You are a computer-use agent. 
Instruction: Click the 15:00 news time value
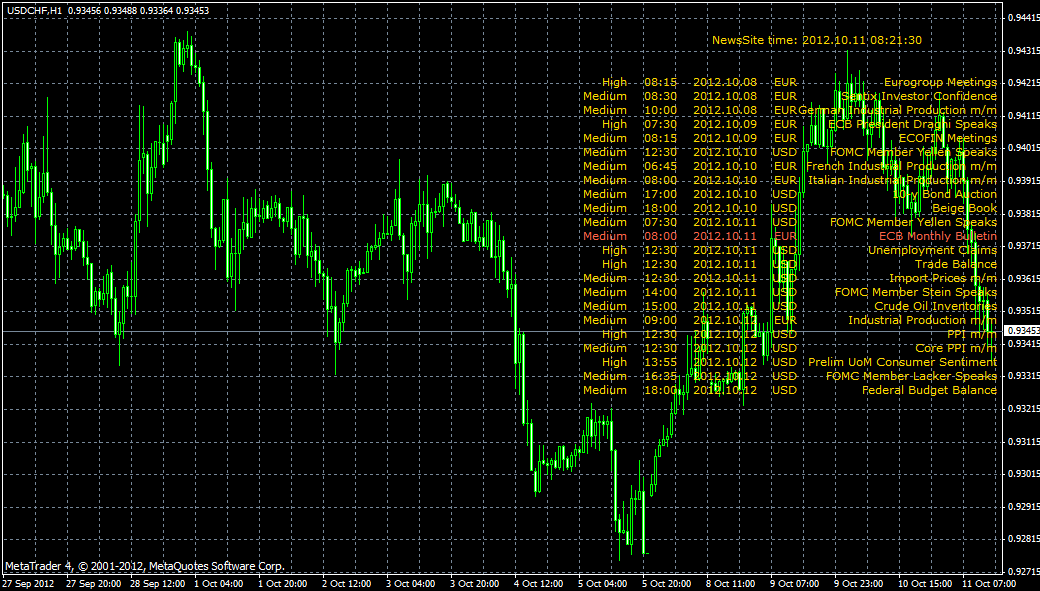click(661, 306)
